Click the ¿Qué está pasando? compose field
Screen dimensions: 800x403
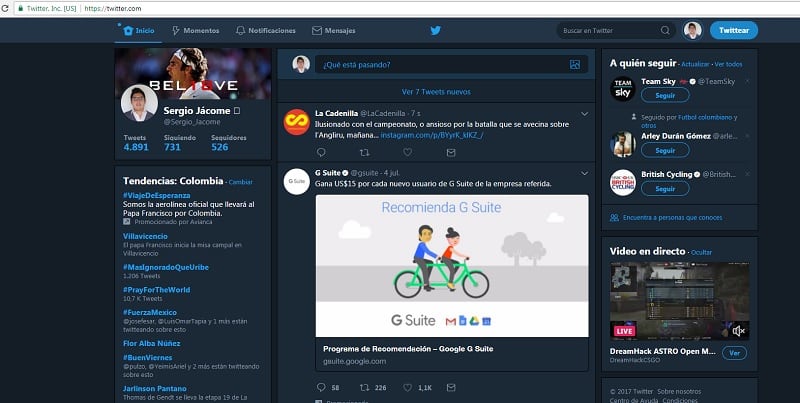click(451, 65)
